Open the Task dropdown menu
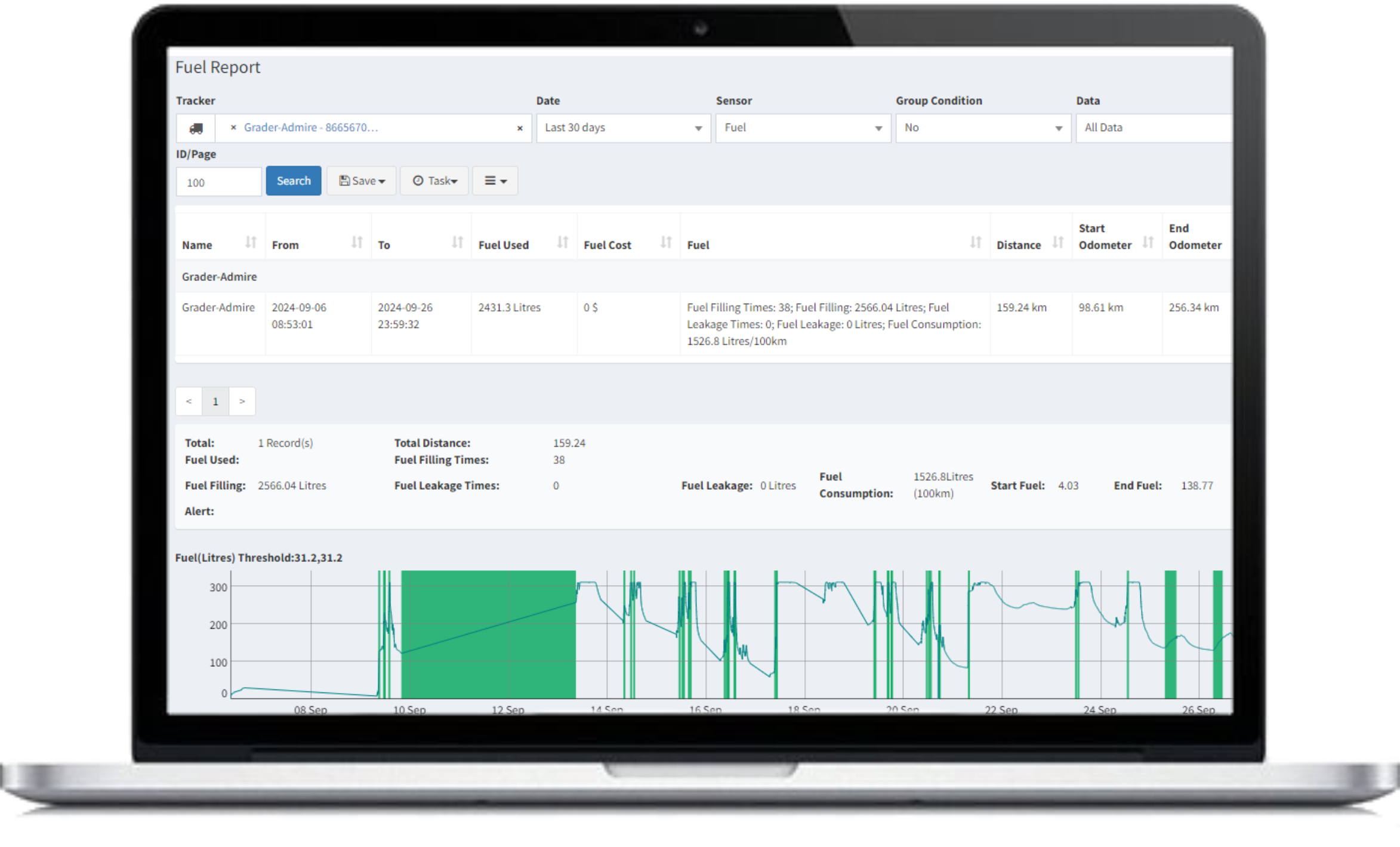Viewport: 1400px width, 847px height. point(434,181)
